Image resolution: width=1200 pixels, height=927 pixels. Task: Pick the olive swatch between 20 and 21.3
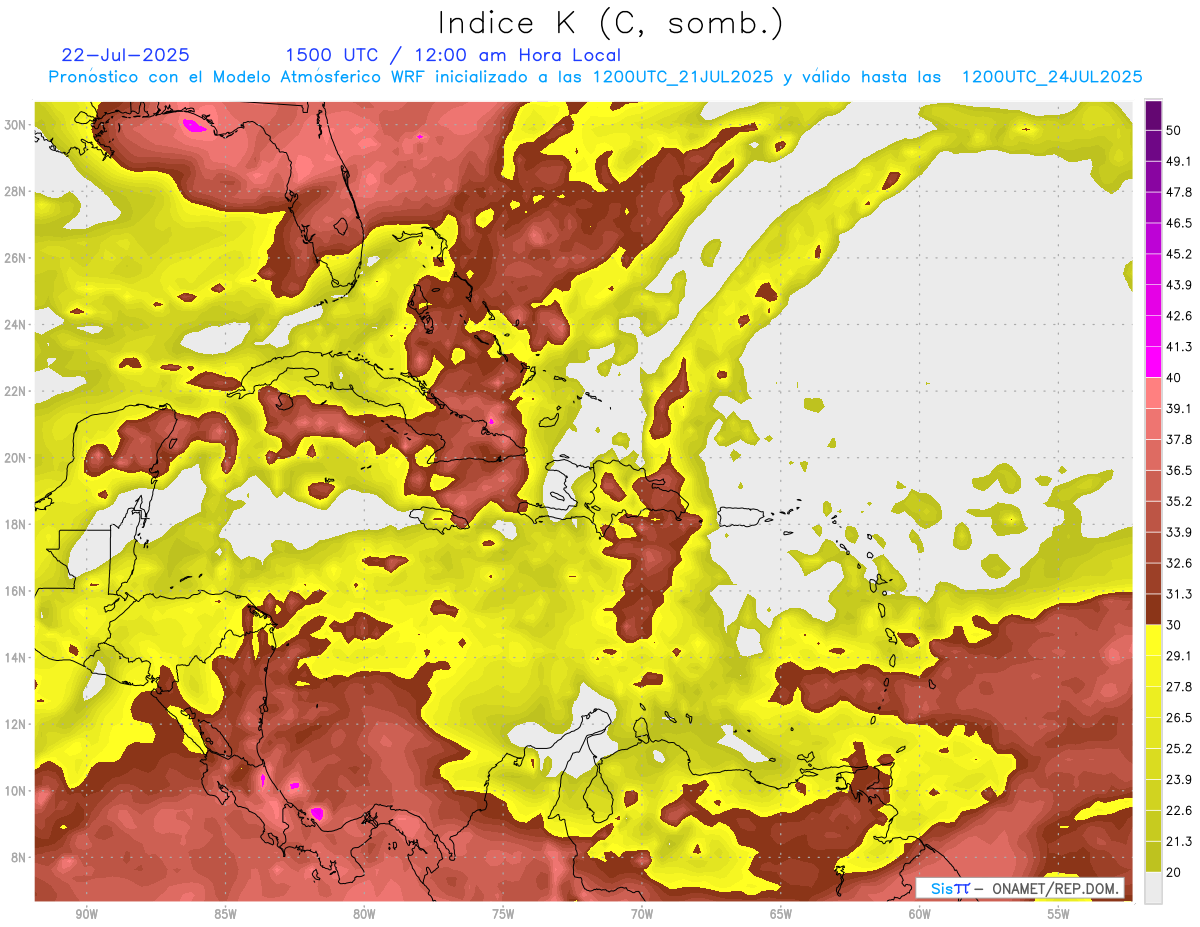pos(1153,856)
